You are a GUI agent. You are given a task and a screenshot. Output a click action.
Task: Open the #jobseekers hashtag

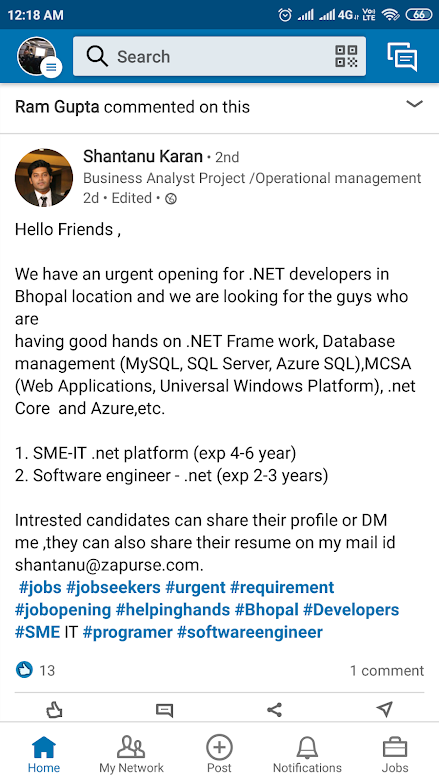click(x=113, y=587)
